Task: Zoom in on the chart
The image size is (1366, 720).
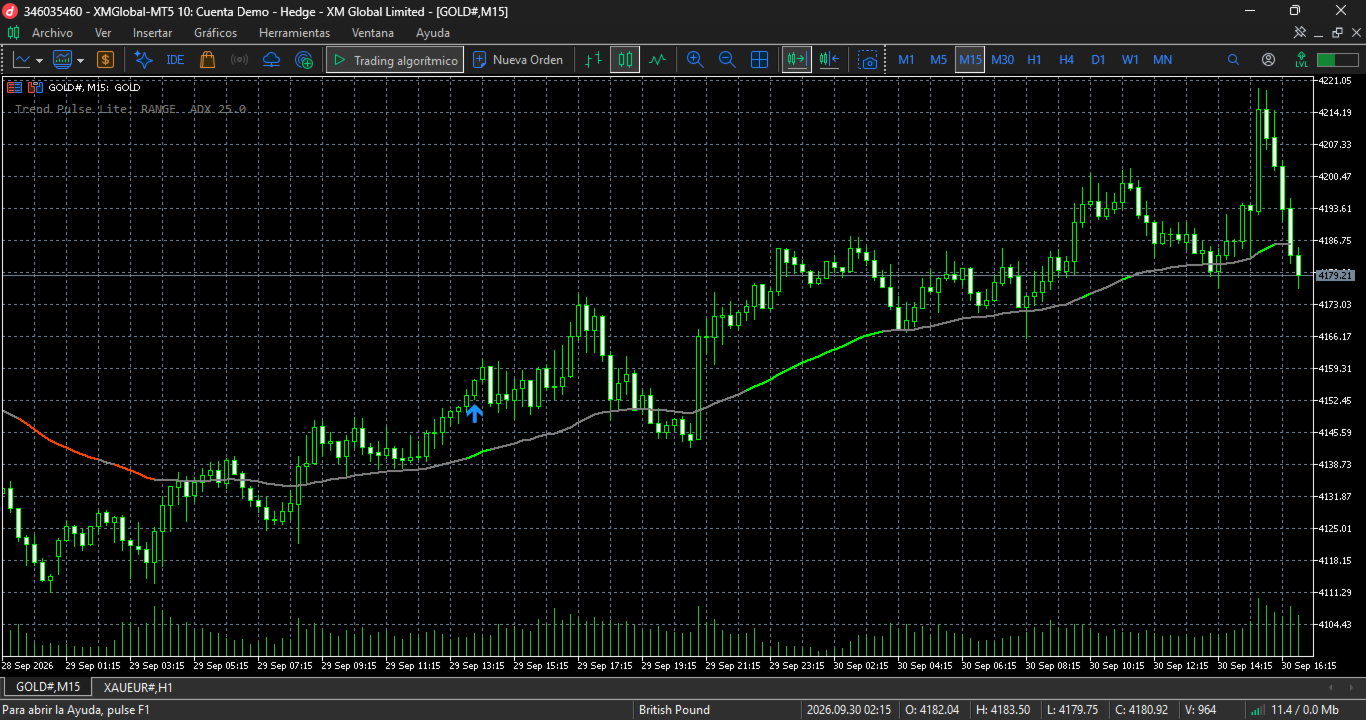Action: pyautogui.click(x=695, y=60)
